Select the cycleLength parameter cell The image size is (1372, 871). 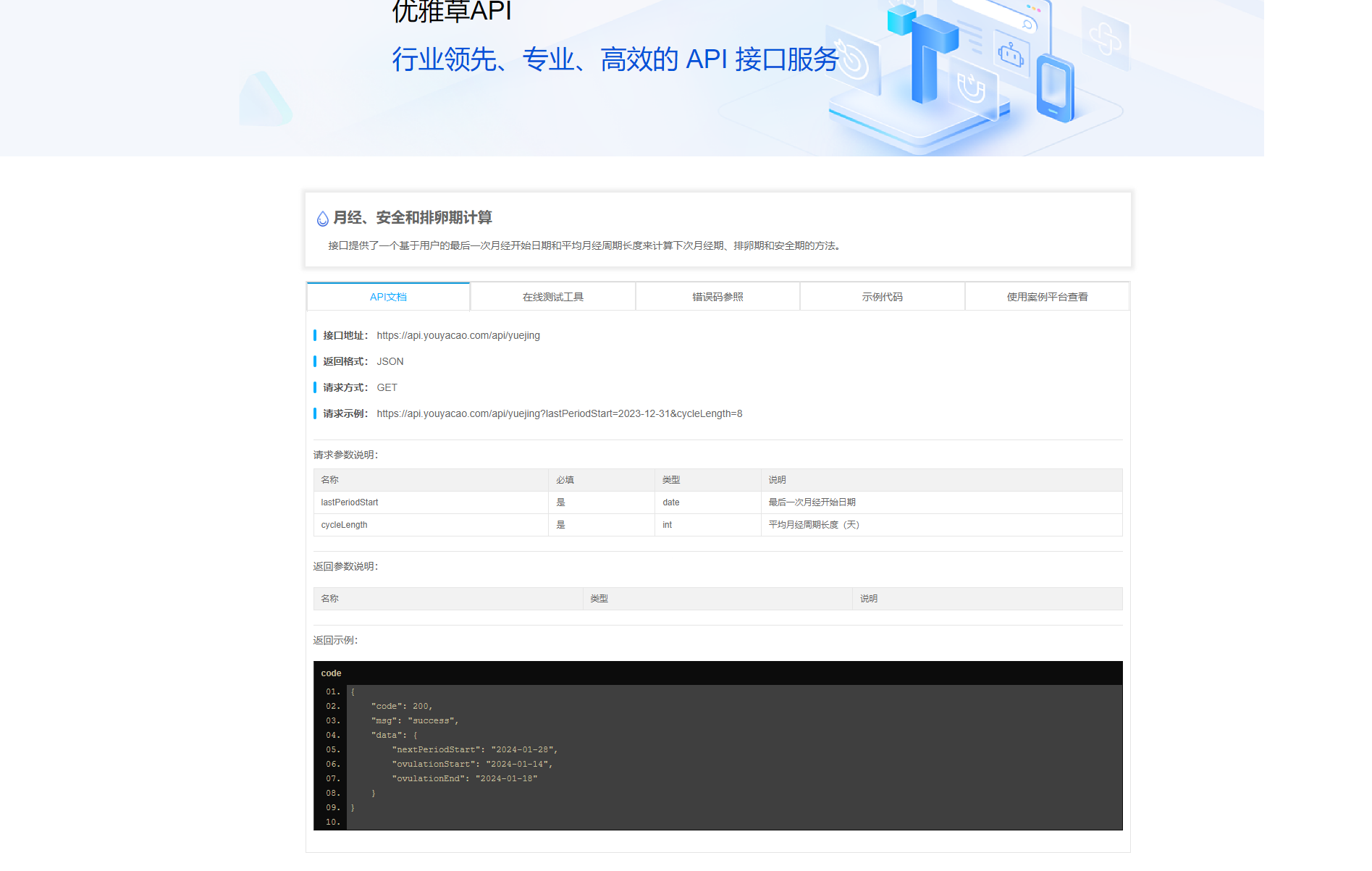[x=431, y=525]
